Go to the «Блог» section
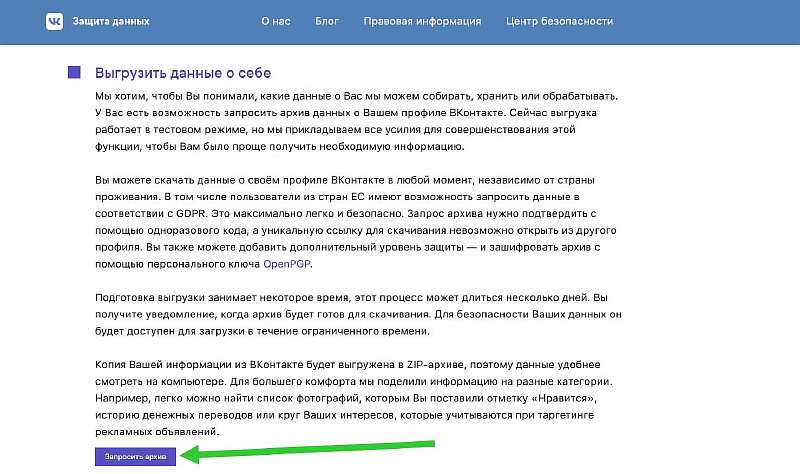This screenshot has height=474, width=800. point(328,21)
